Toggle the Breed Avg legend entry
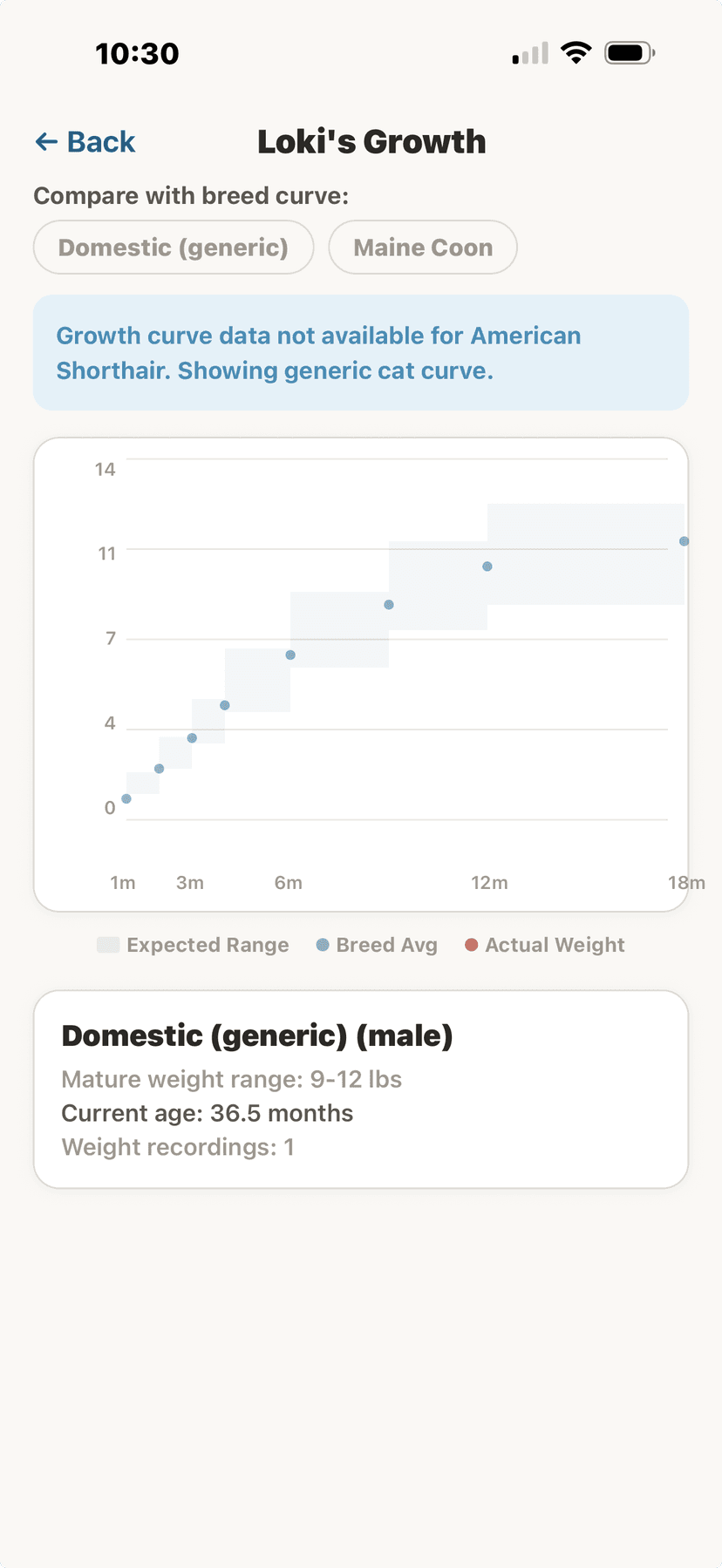Viewport: 722px width, 1568px height. point(377,945)
